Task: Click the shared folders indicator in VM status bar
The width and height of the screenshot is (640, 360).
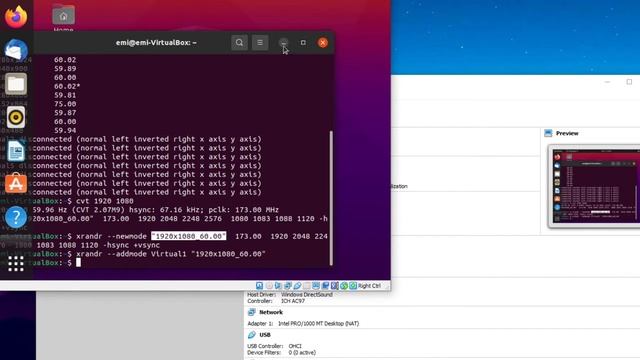Action: (307, 286)
